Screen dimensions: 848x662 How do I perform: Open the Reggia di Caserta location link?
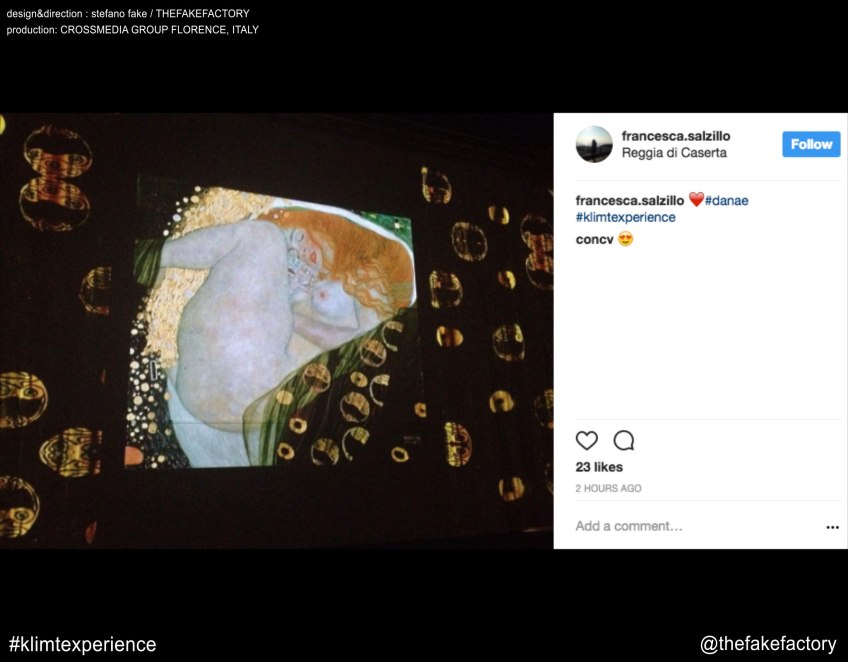(674, 153)
